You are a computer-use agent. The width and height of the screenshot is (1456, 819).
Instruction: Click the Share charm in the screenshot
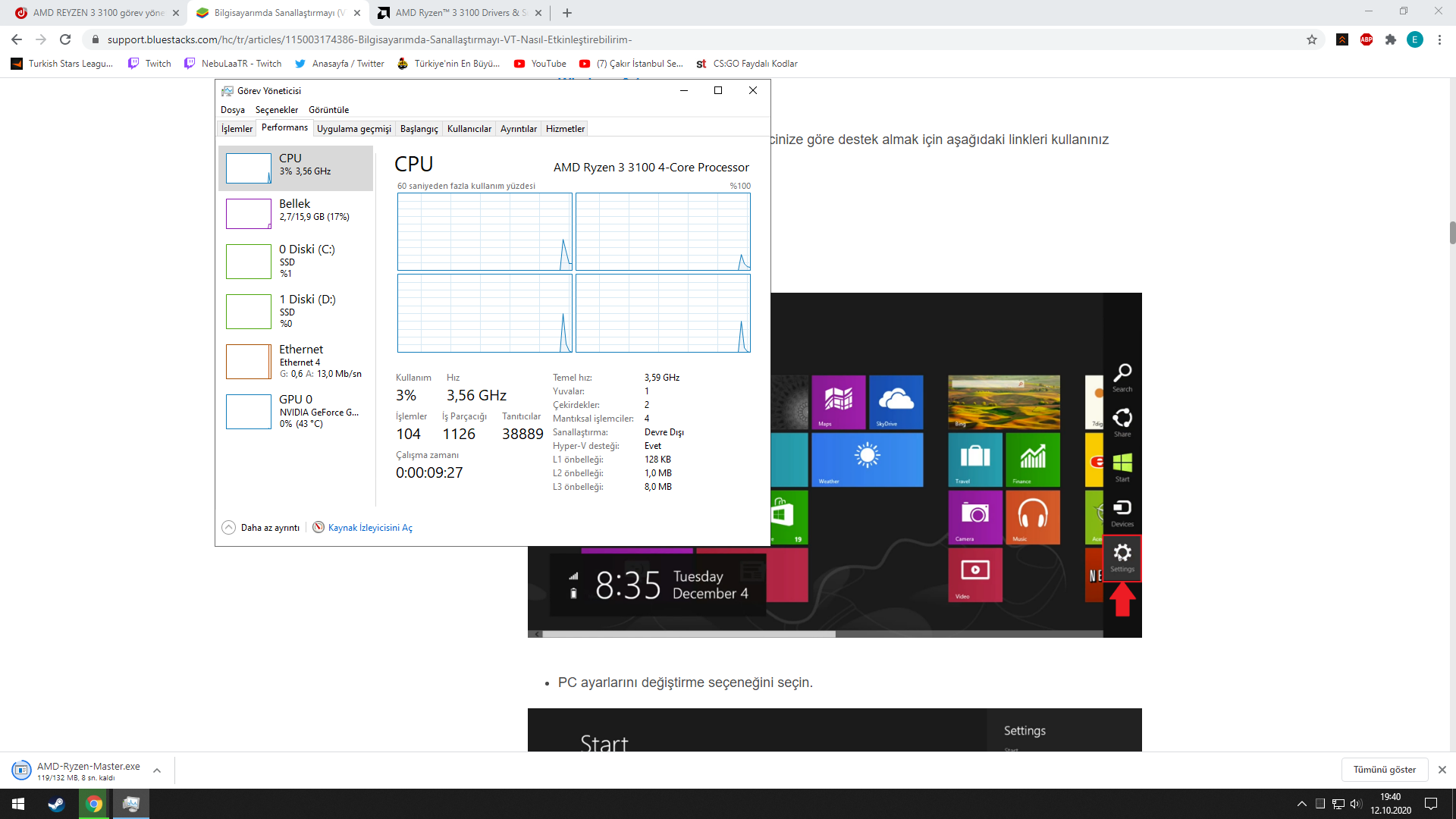1122,422
